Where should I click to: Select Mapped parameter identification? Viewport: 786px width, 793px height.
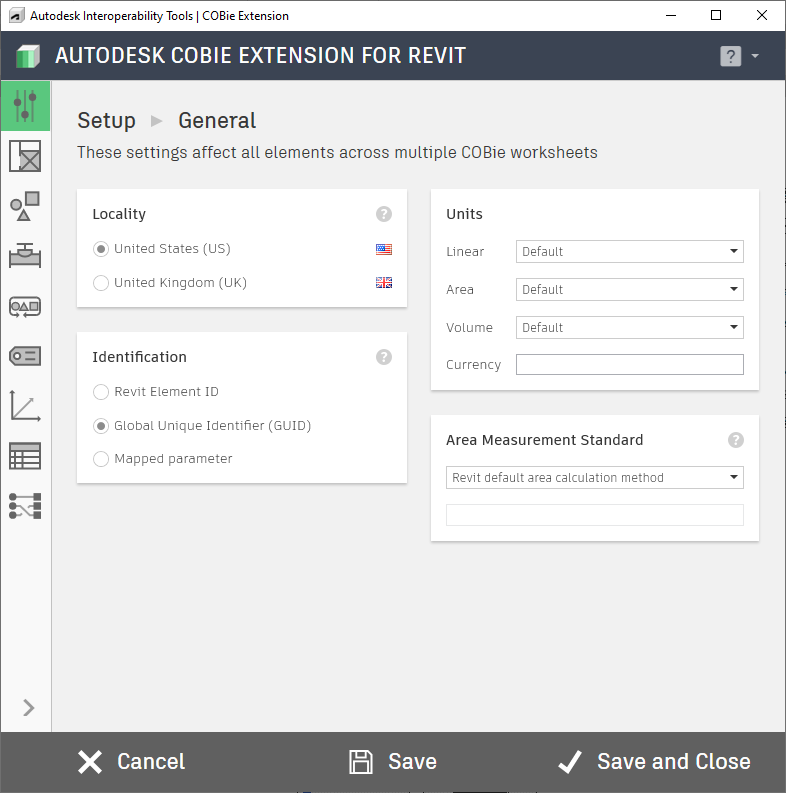click(x=162, y=459)
